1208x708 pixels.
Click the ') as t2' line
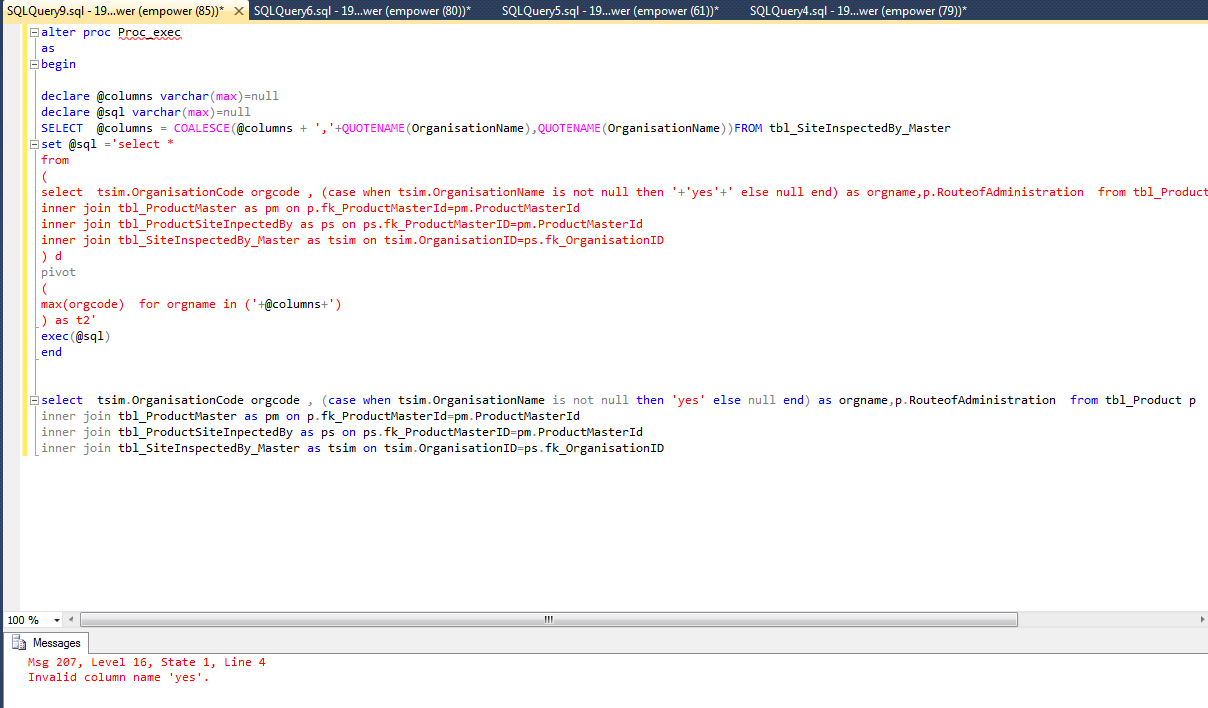[69, 320]
